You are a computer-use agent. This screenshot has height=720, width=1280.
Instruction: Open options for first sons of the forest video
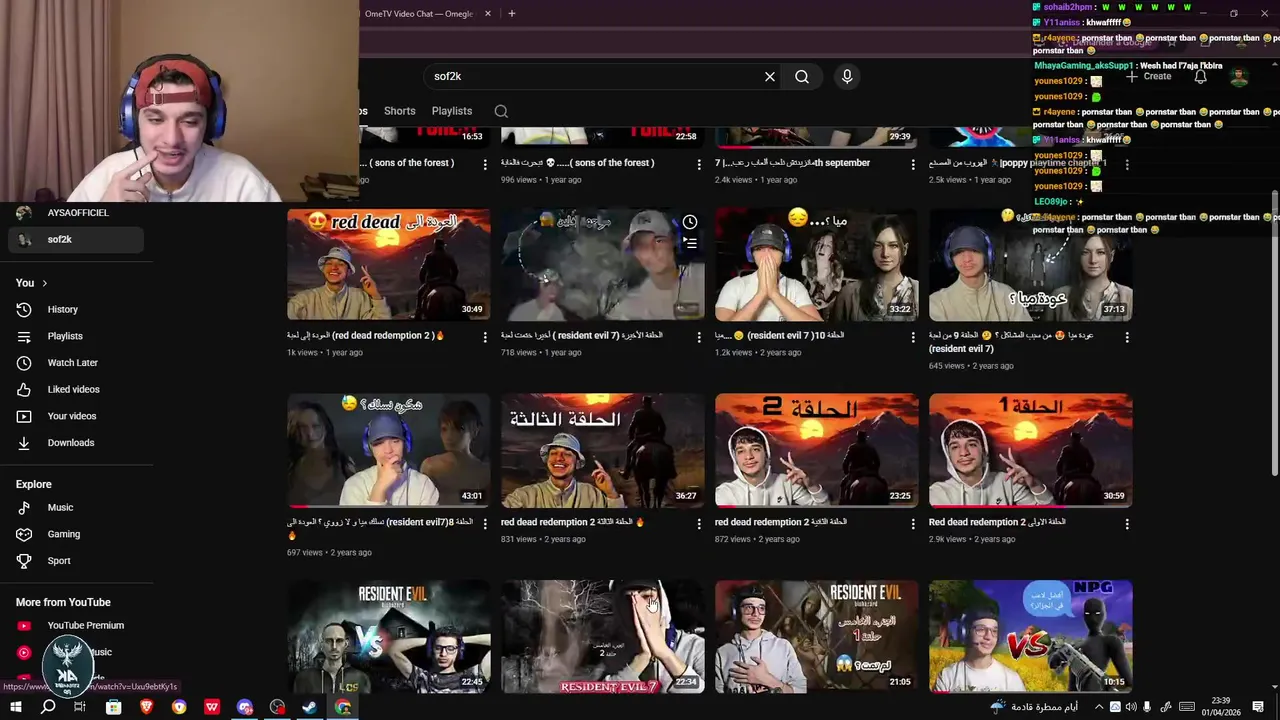485,165
